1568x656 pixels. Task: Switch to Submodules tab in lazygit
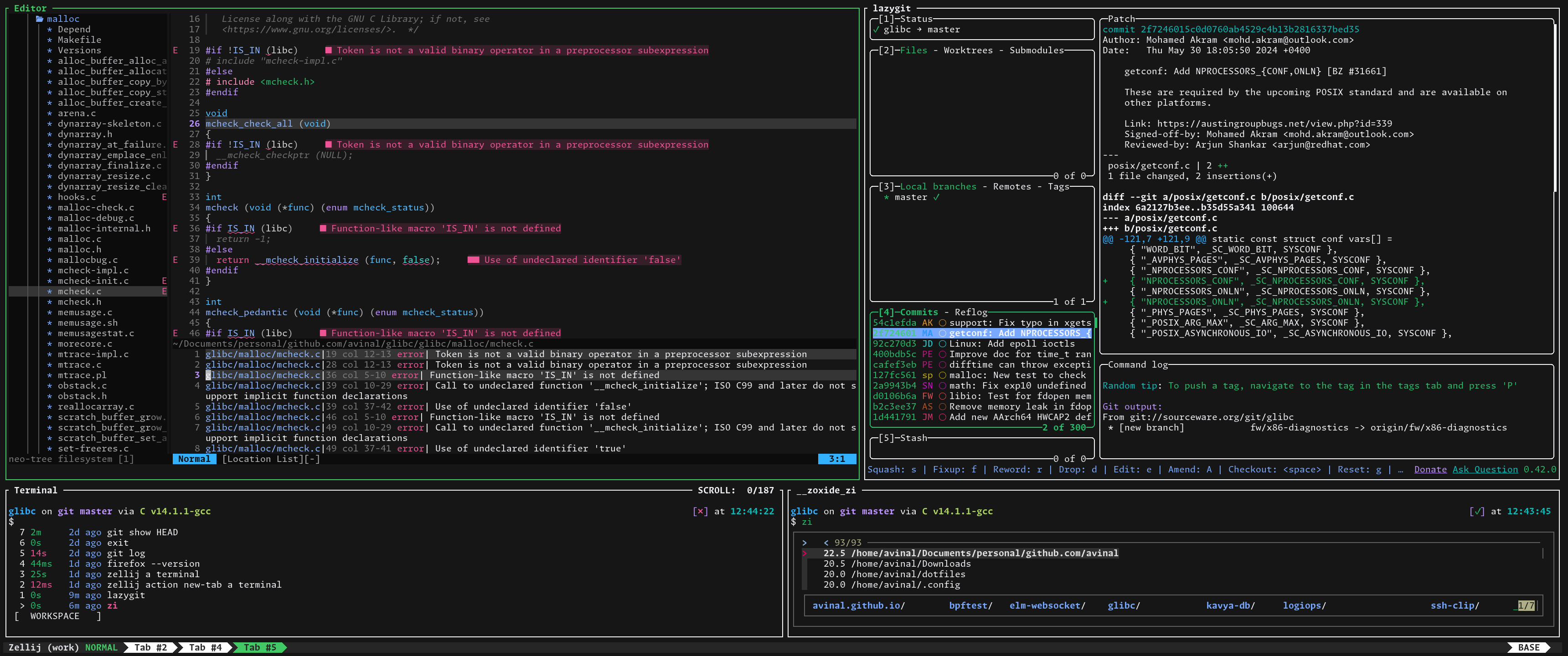coord(1037,51)
